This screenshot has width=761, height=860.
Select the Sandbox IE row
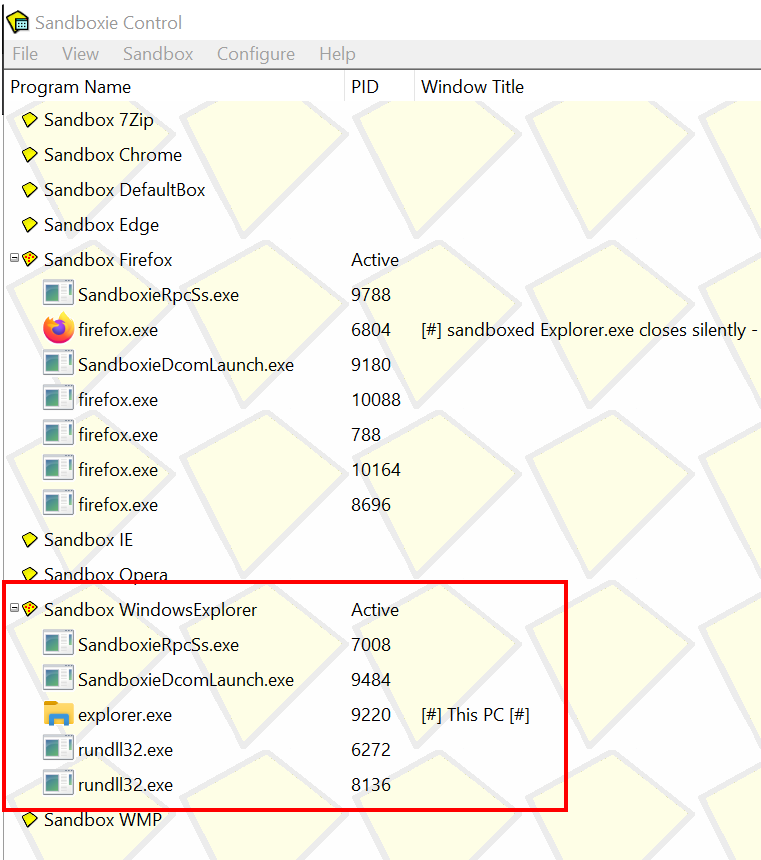[88, 540]
